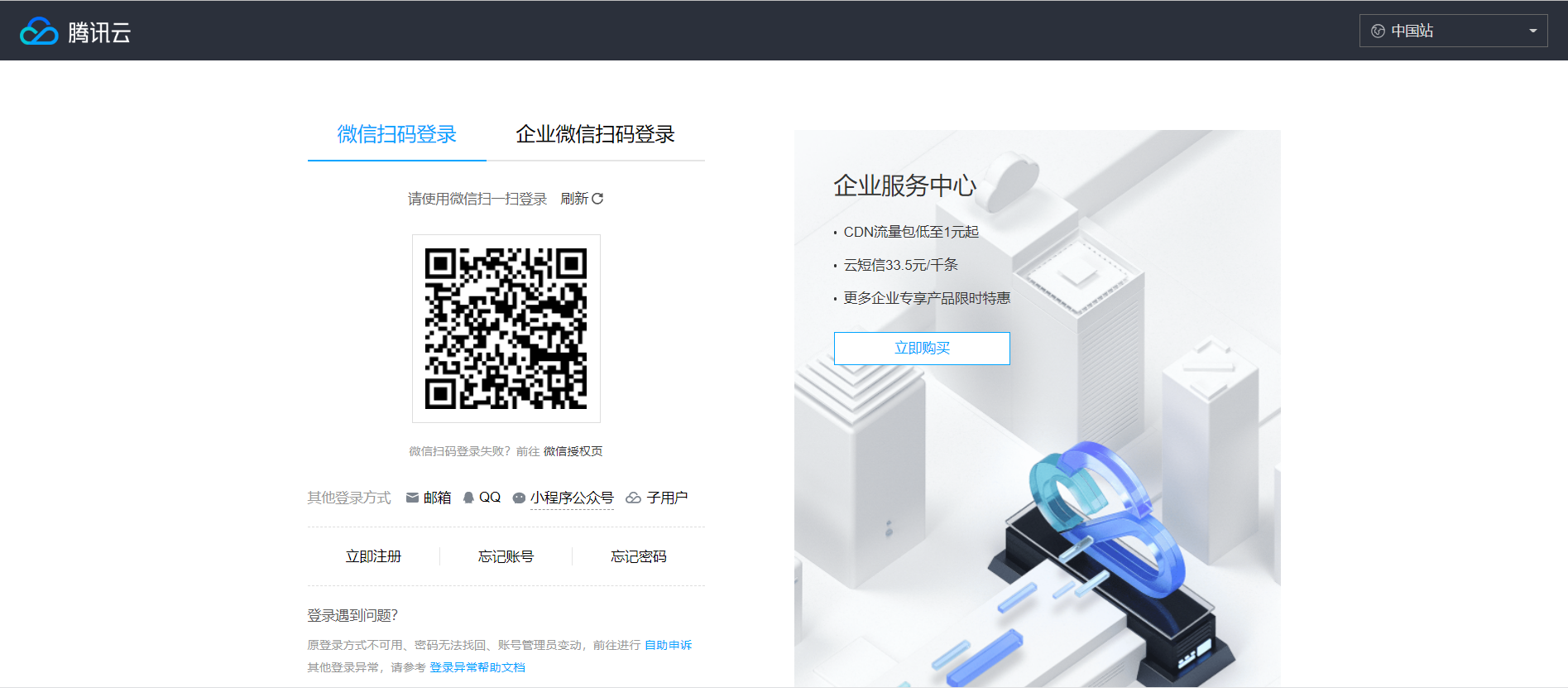This screenshot has width=1568, height=688.
Task: Click the circular refresh arrow icon
Action: 597,199
